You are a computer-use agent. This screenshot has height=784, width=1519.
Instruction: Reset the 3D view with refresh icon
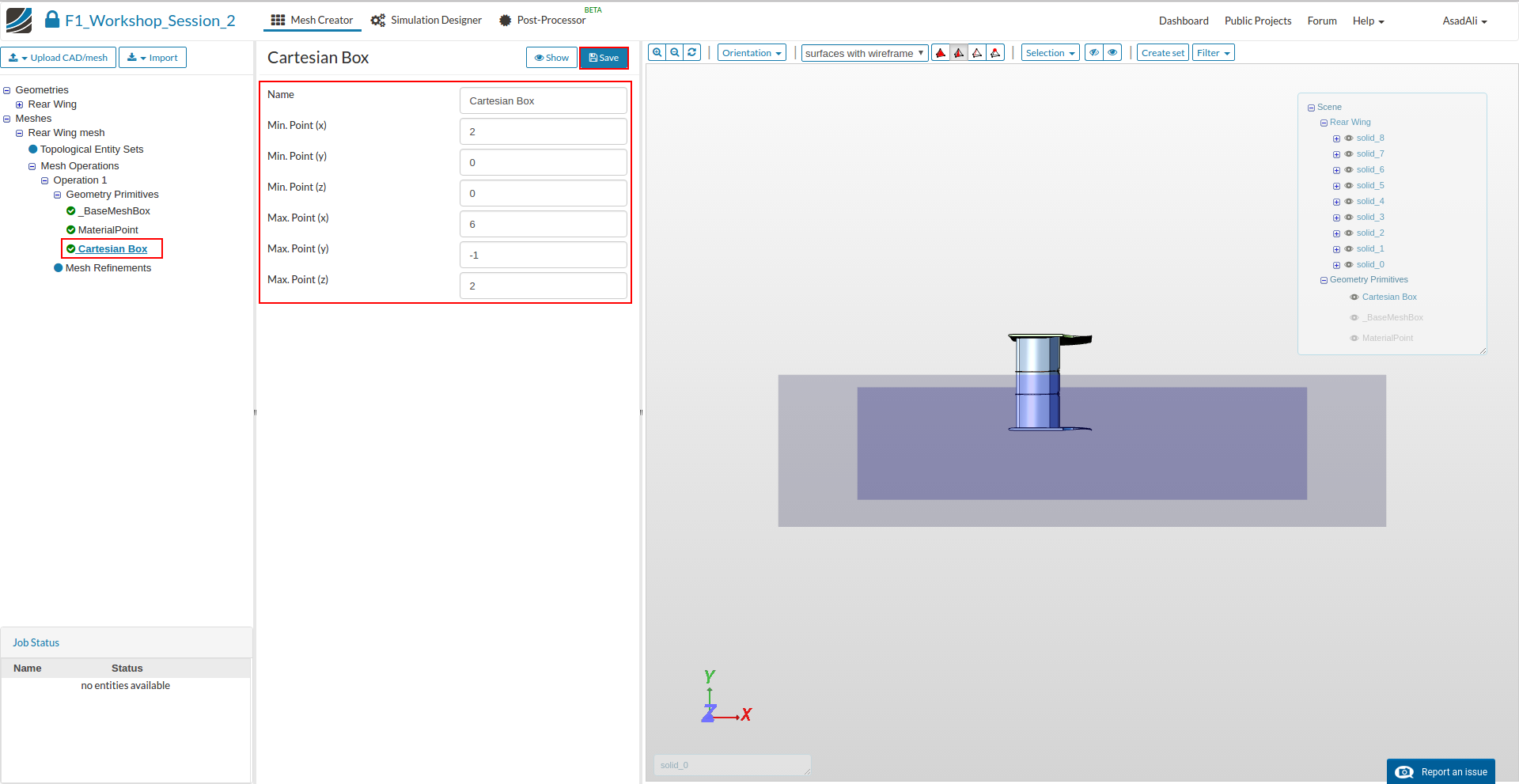(692, 52)
